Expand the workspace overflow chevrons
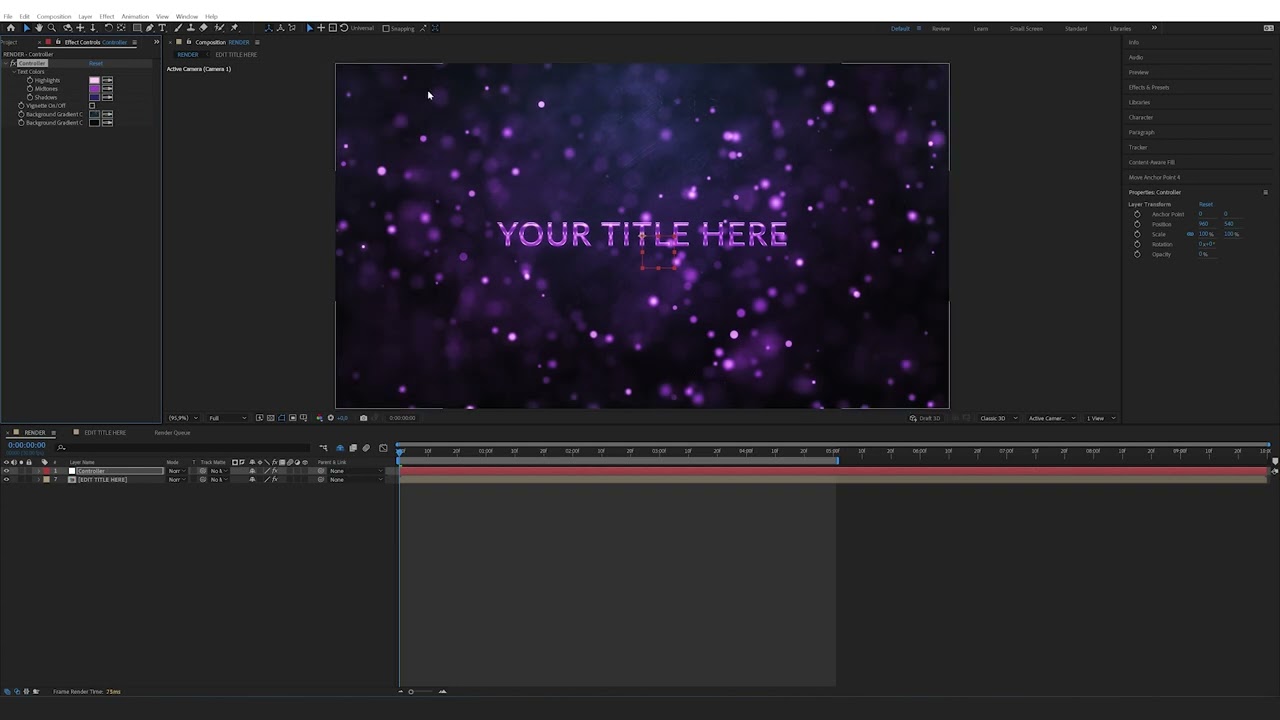Image resolution: width=1280 pixels, height=720 pixels. coord(1154,28)
